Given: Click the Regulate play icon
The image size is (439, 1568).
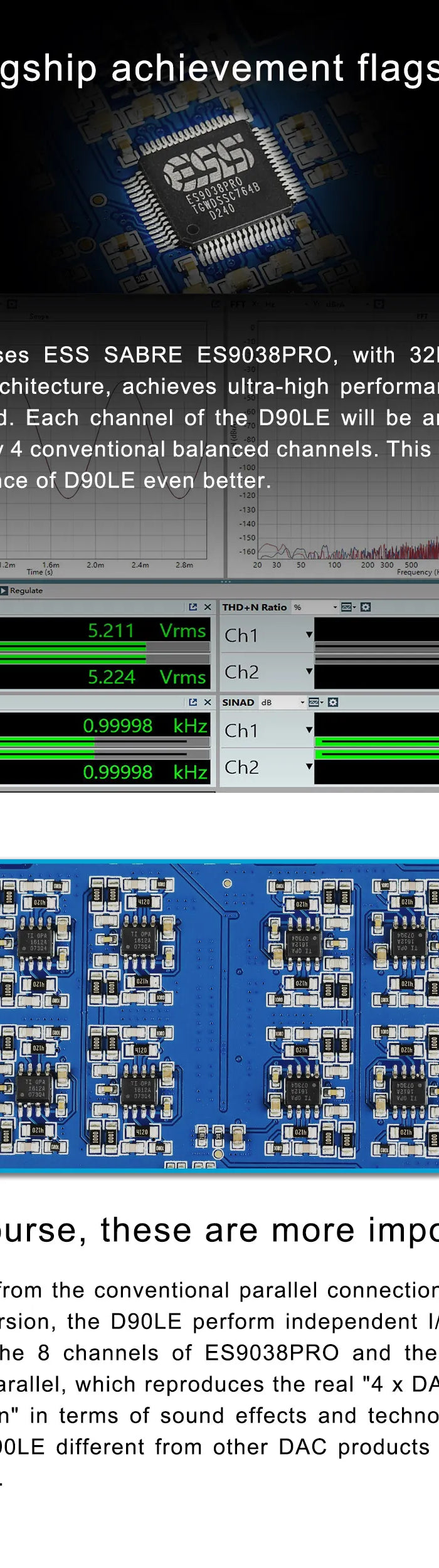Looking at the screenshot, I should pyautogui.click(x=4, y=590).
